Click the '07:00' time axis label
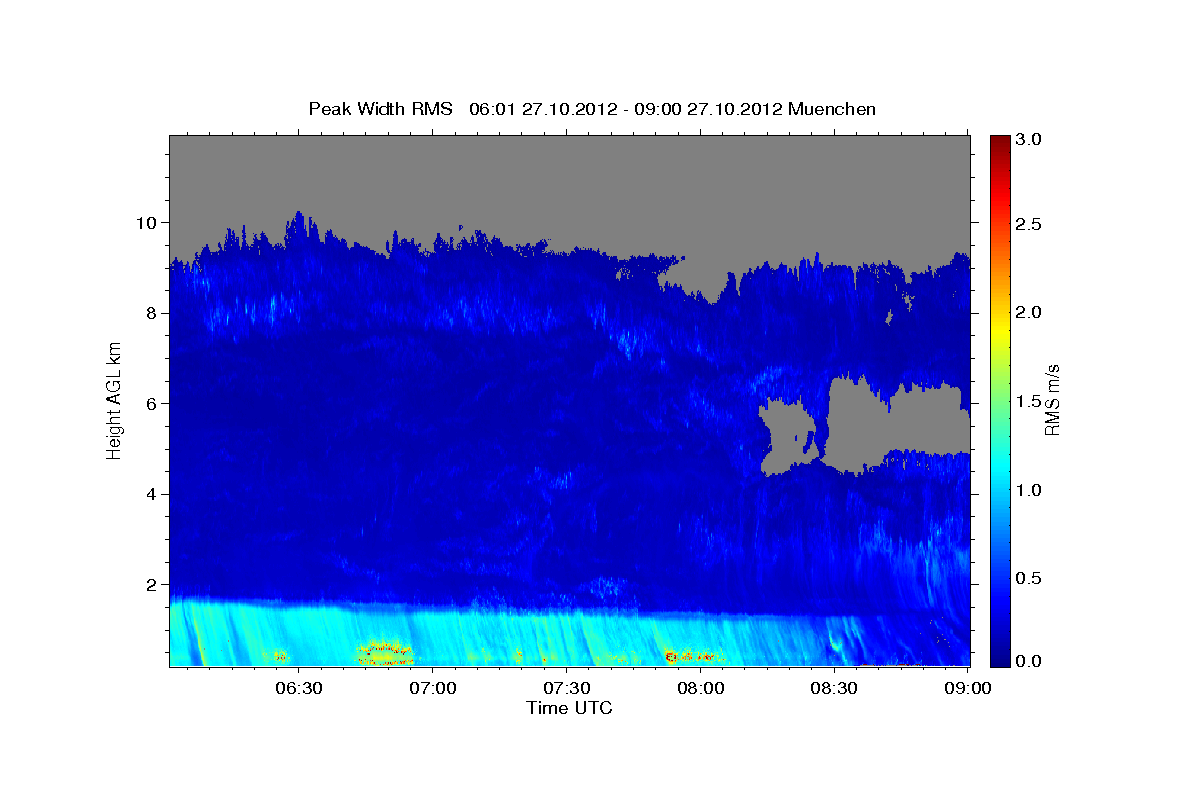 pyautogui.click(x=432, y=688)
